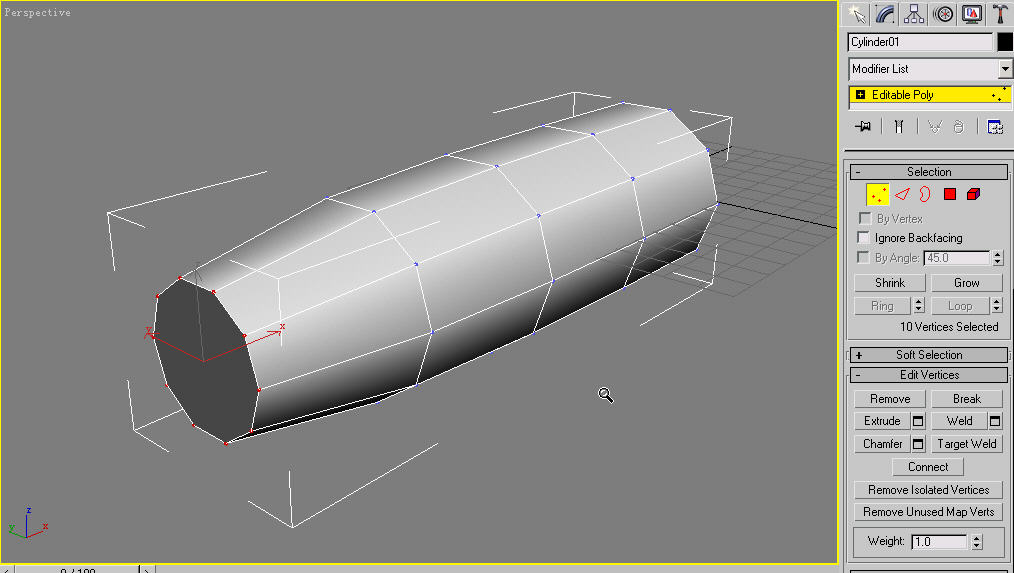The width and height of the screenshot is (1014, 573).
Task: Select Edge sub-object level
Action: point(902,195)
